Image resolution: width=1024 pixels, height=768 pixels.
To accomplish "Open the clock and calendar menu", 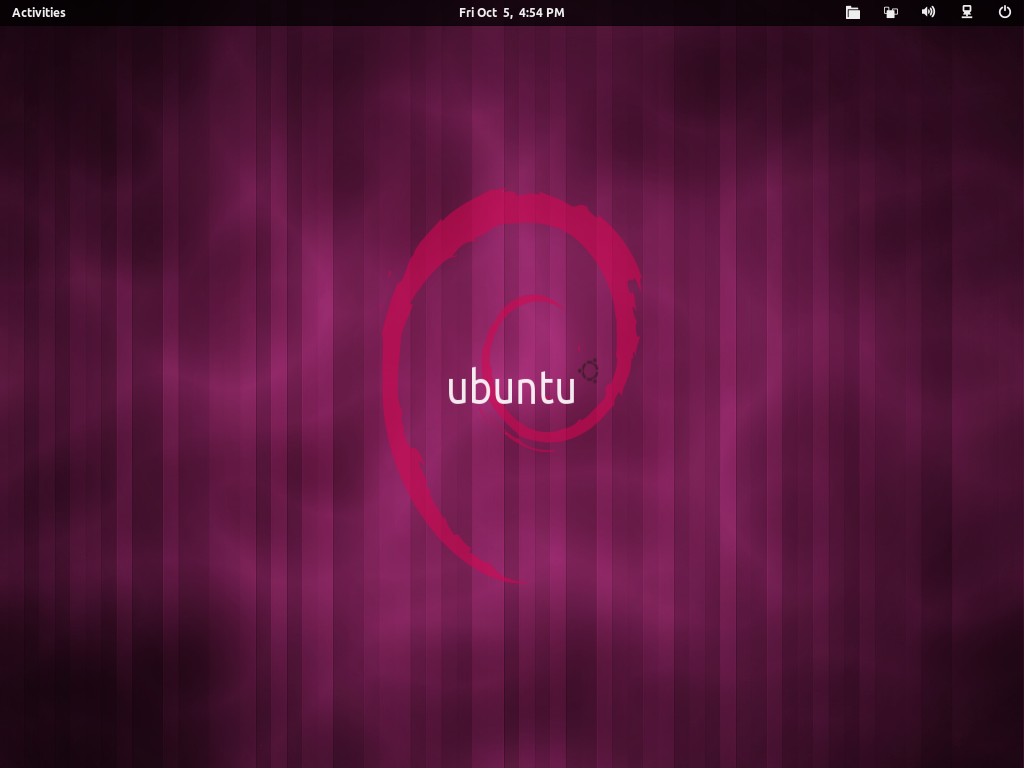I will coord(511,12).
